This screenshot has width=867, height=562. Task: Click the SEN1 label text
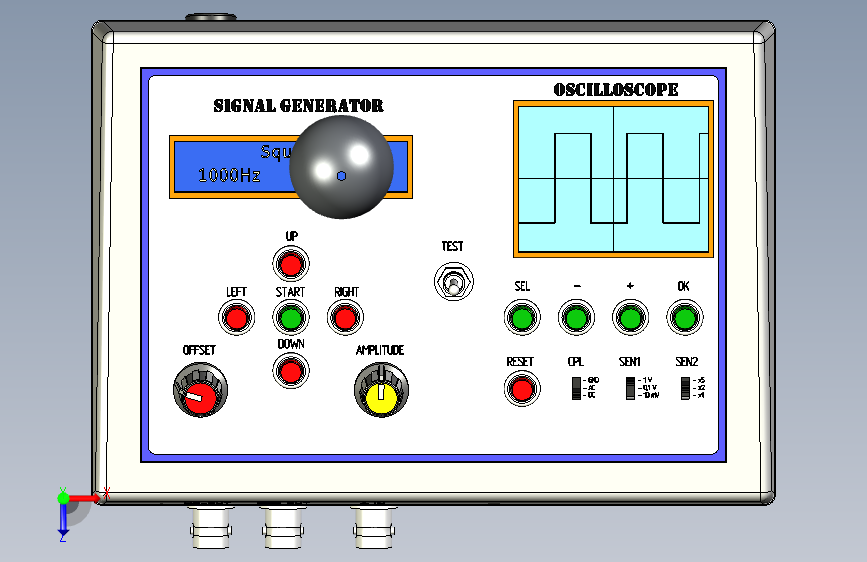point(630,362)
